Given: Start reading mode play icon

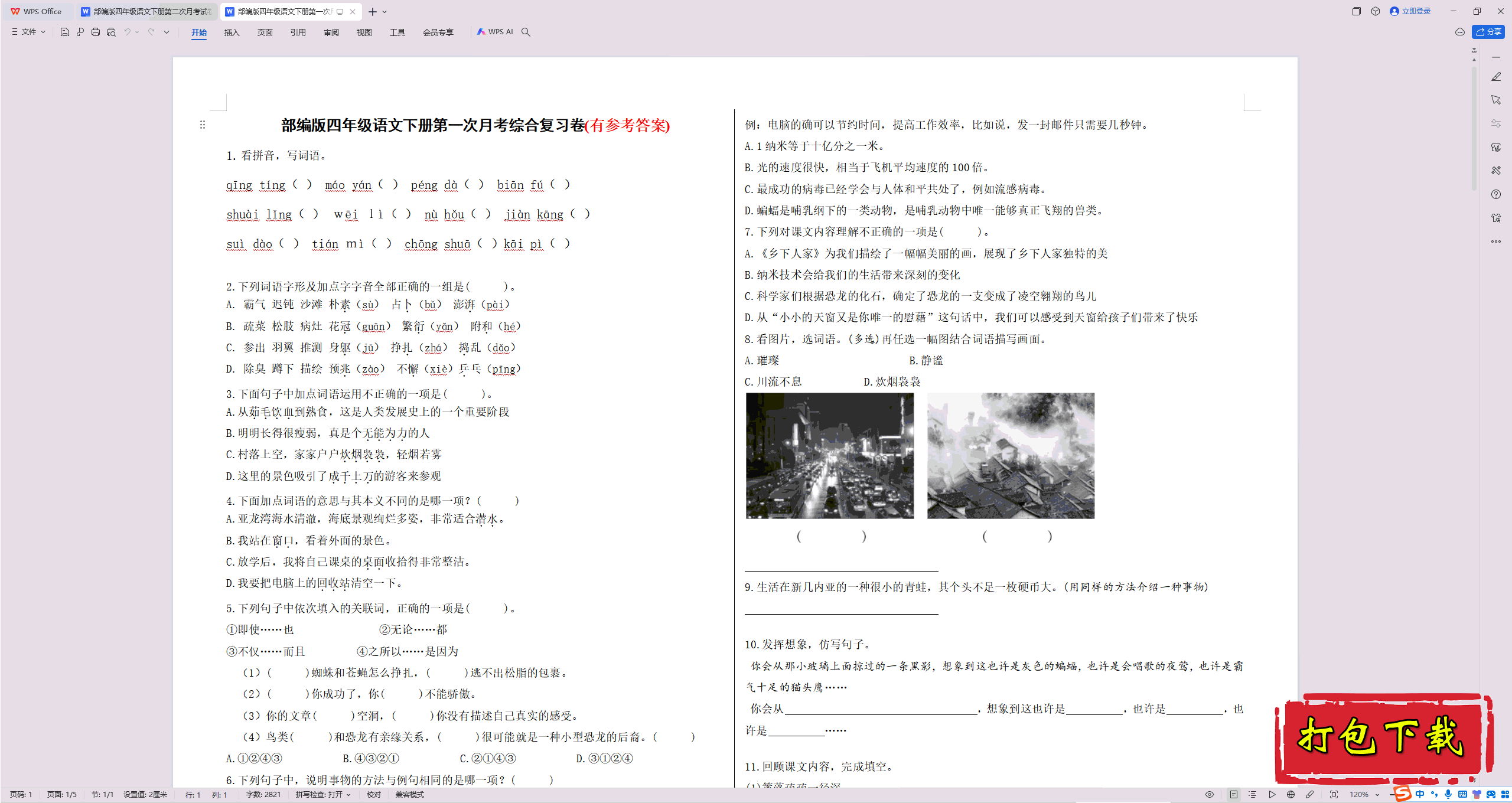Looking at the screenshot, I should pos(1272,795).
